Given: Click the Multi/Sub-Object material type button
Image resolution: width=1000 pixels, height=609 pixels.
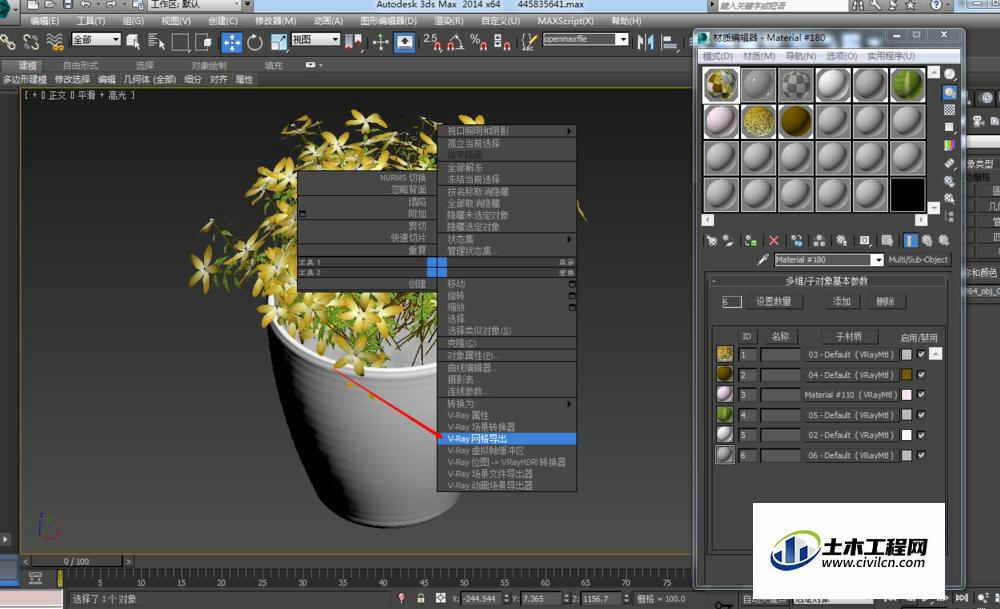Looking at the screenshot, I should 919,260.
